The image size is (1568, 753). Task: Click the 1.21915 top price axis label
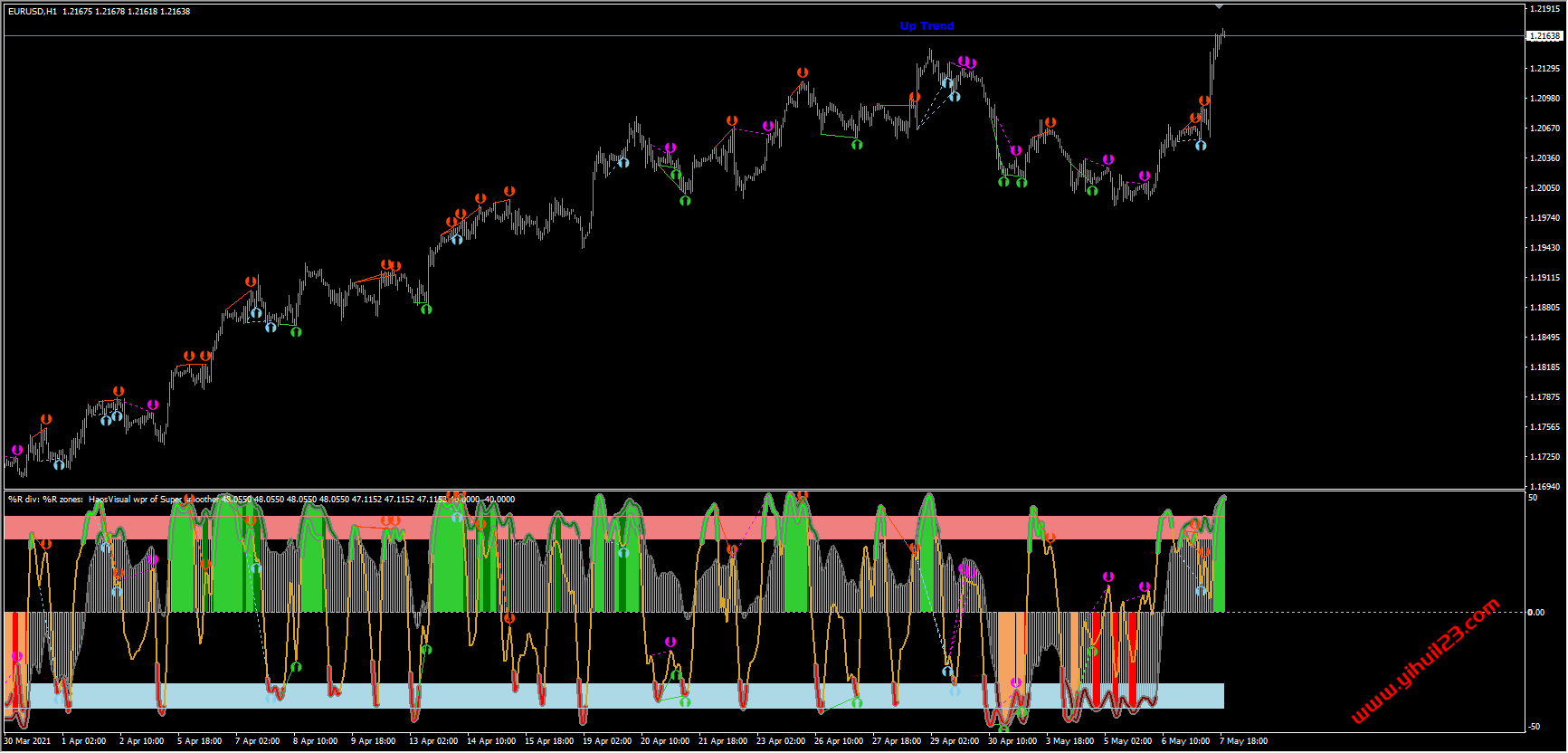click(1544, 9)
